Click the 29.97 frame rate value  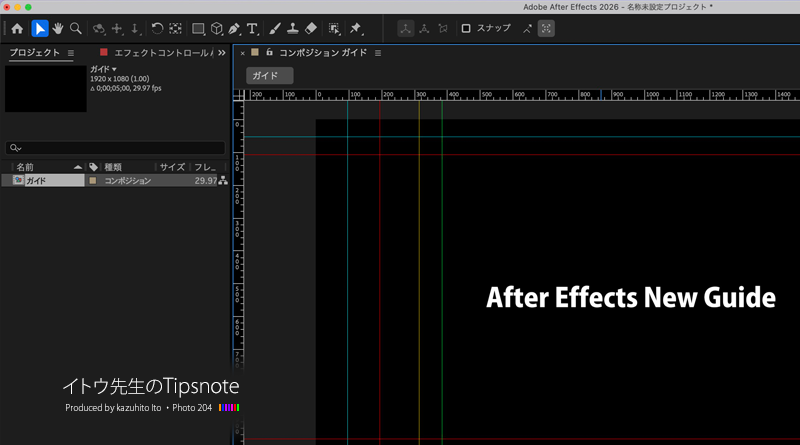[206, 181]
